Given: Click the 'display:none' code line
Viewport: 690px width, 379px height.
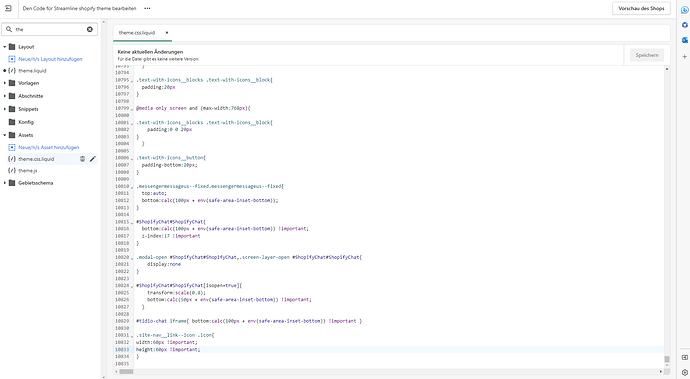Looking at the screenshot, I should coord(164,265).
